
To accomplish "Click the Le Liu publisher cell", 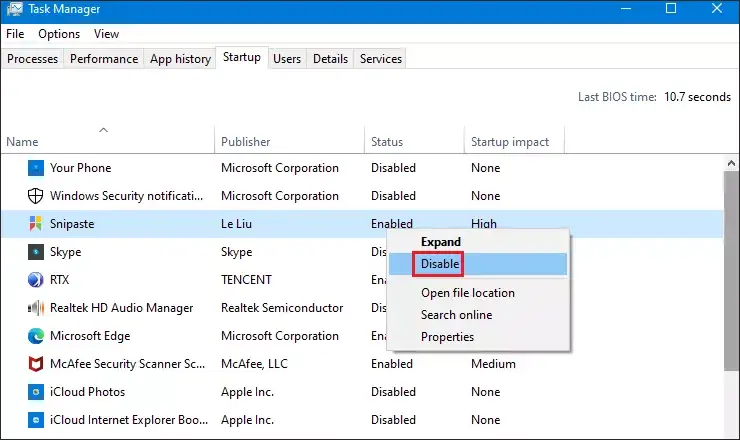I will pyautogui.click(x=236, y=224).
